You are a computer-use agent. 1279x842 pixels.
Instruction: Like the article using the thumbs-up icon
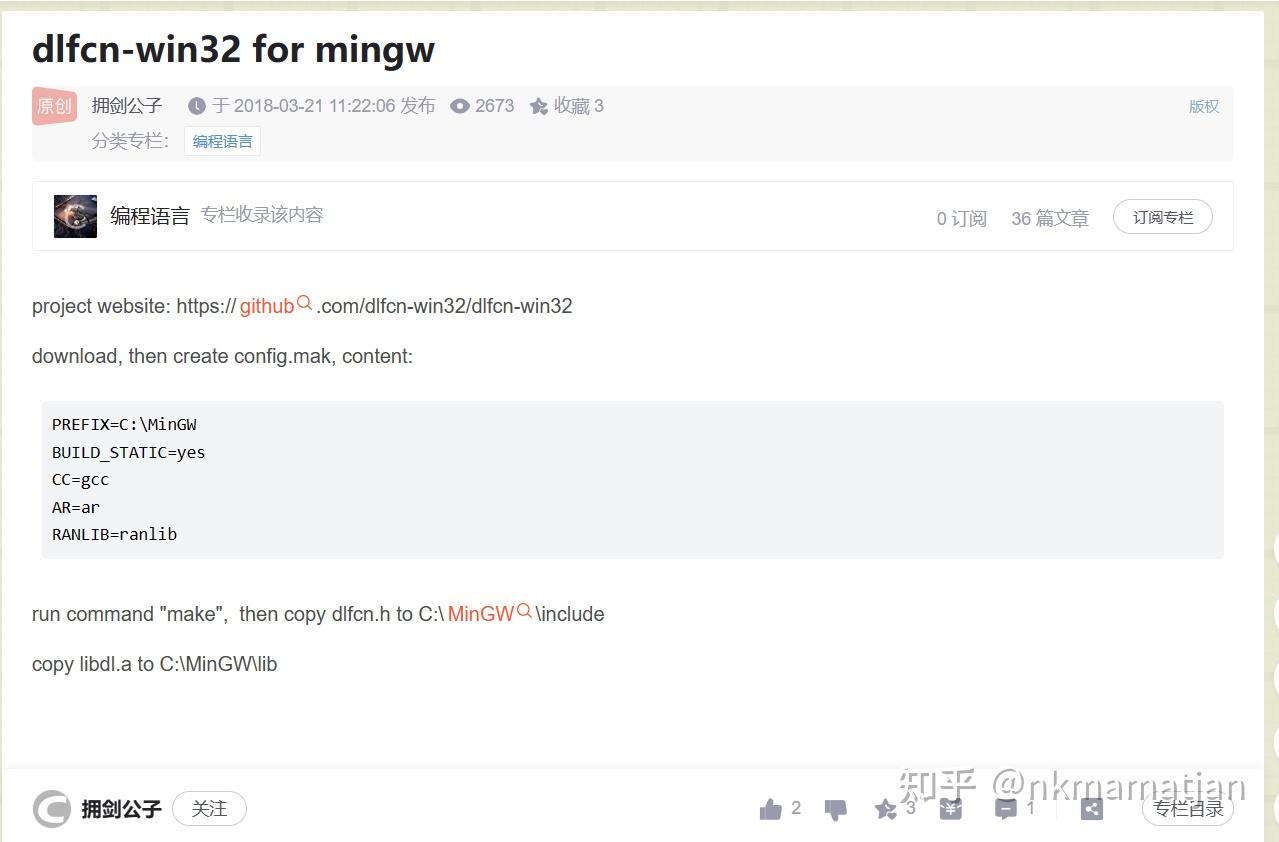click(770, 808)
